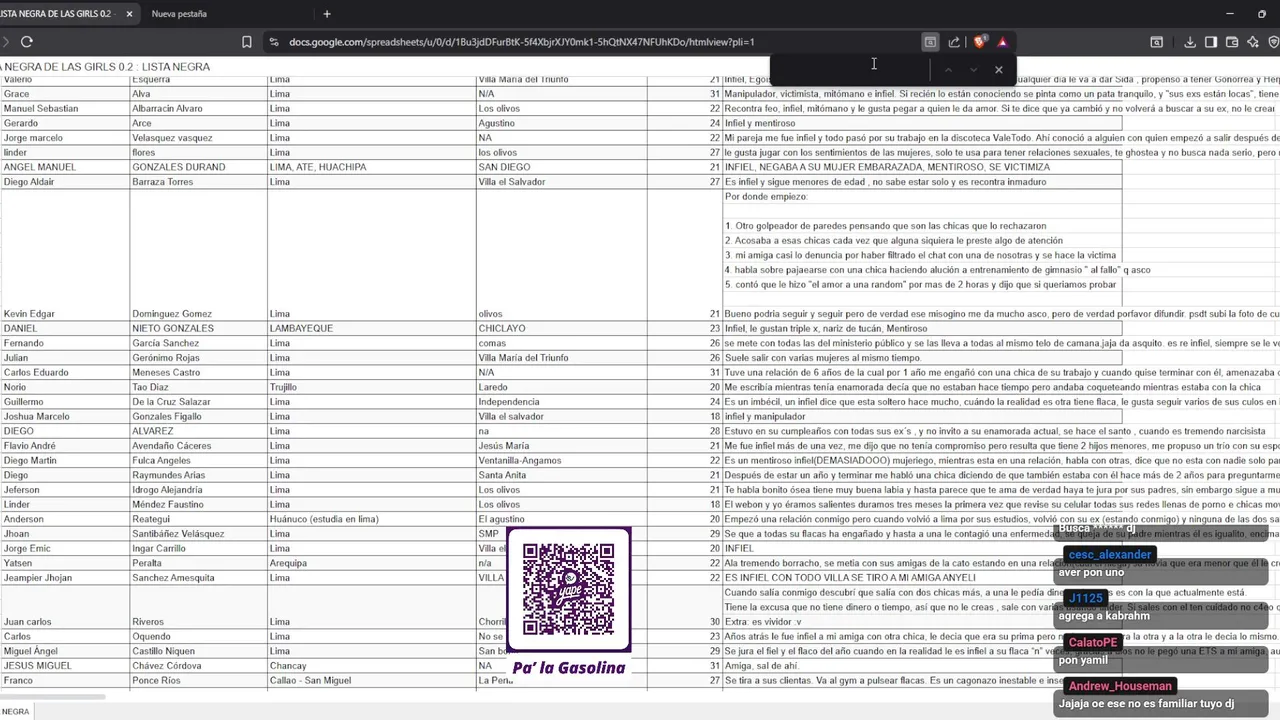Open Brave Rewards triangle icon
1280x720 pixels.
[1002, 42]
